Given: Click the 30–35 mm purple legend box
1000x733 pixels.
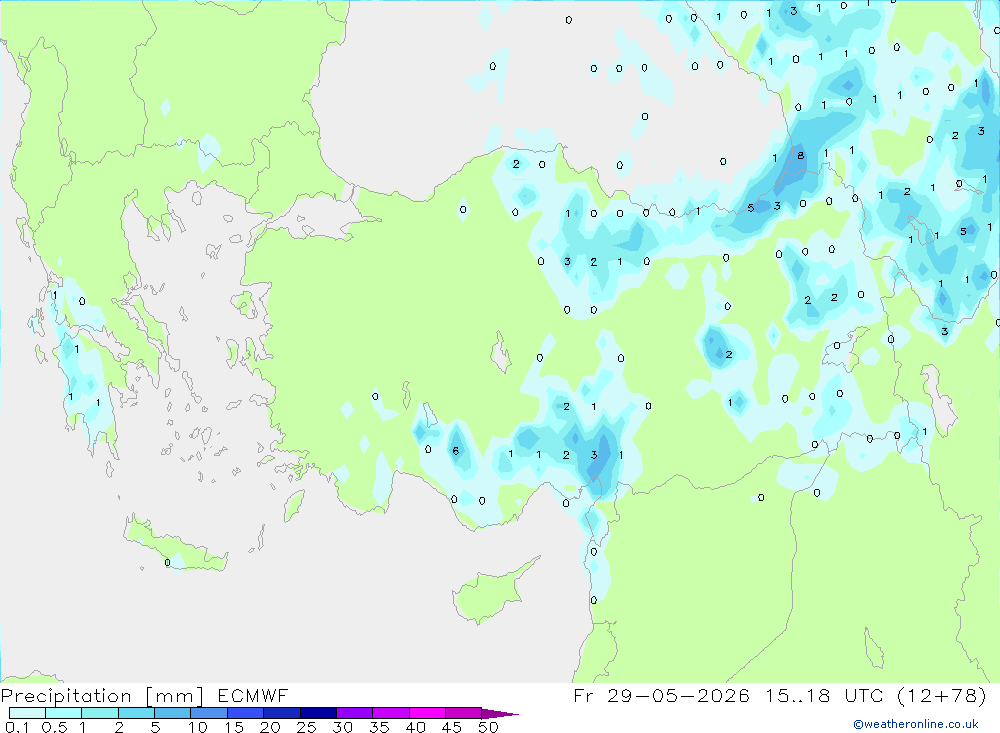Looking at the screenshot, I should pyautogui.click(x=355, y=713).
